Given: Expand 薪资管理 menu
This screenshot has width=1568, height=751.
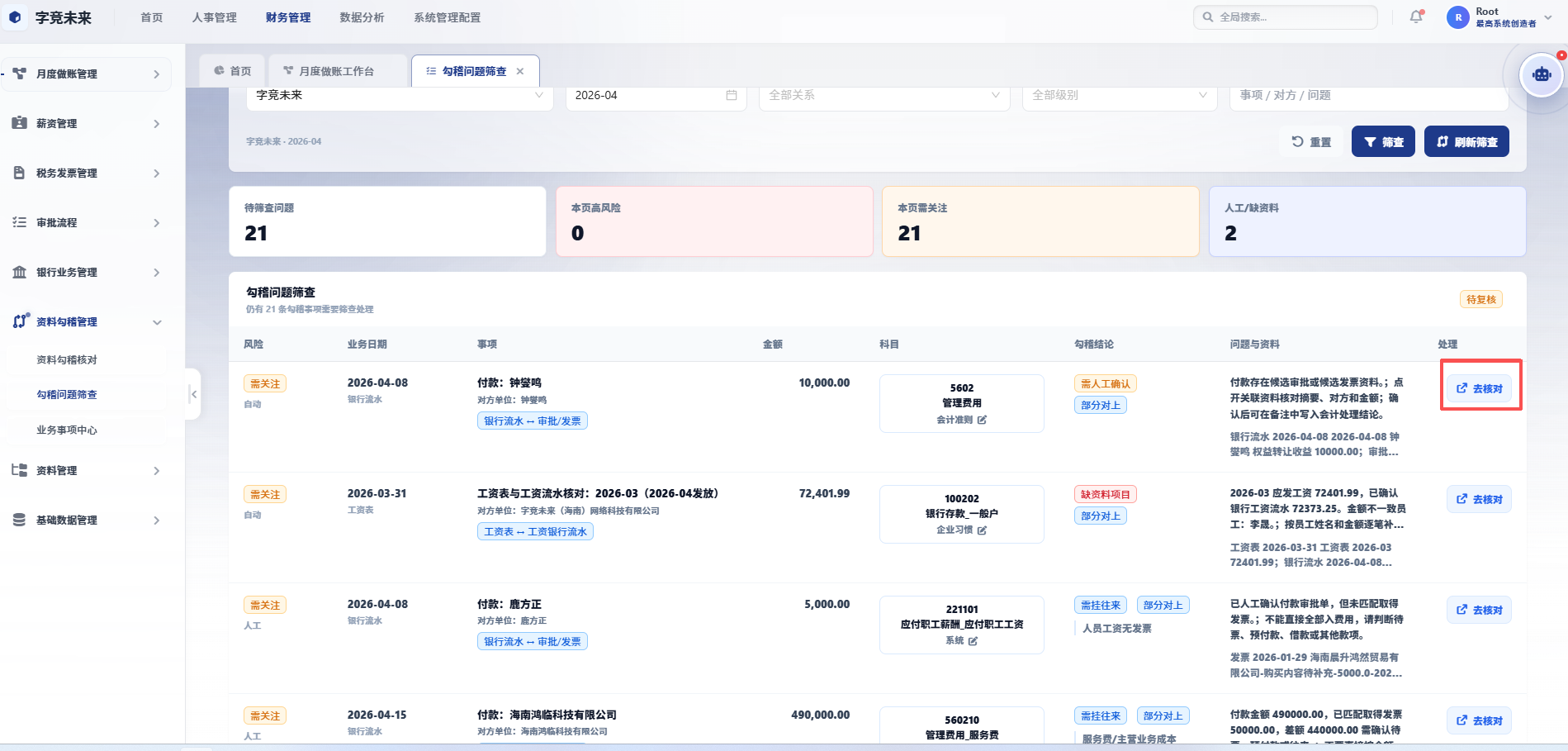Looking at the screenshot, I should click(x=157, y=124).
